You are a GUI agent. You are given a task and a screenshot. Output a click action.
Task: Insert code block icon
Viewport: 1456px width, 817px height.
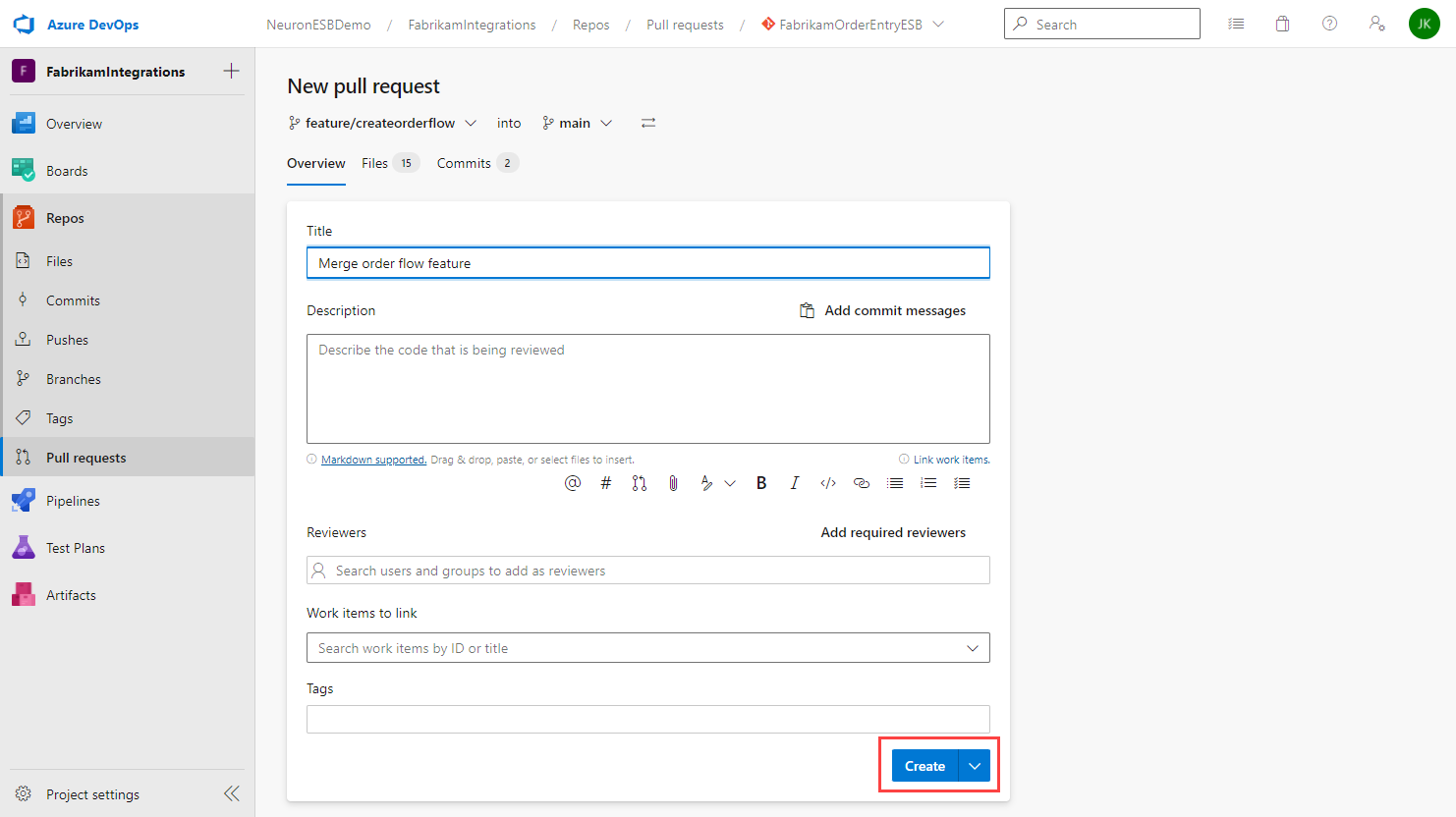pyautogui.click(x=828, y=483)
